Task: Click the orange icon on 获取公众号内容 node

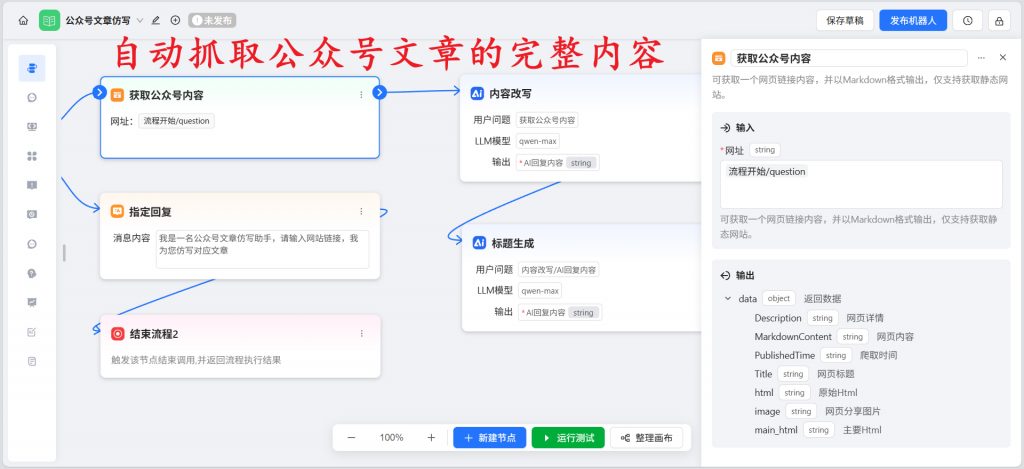Action: pyautogui.click(x=117, y=95)
